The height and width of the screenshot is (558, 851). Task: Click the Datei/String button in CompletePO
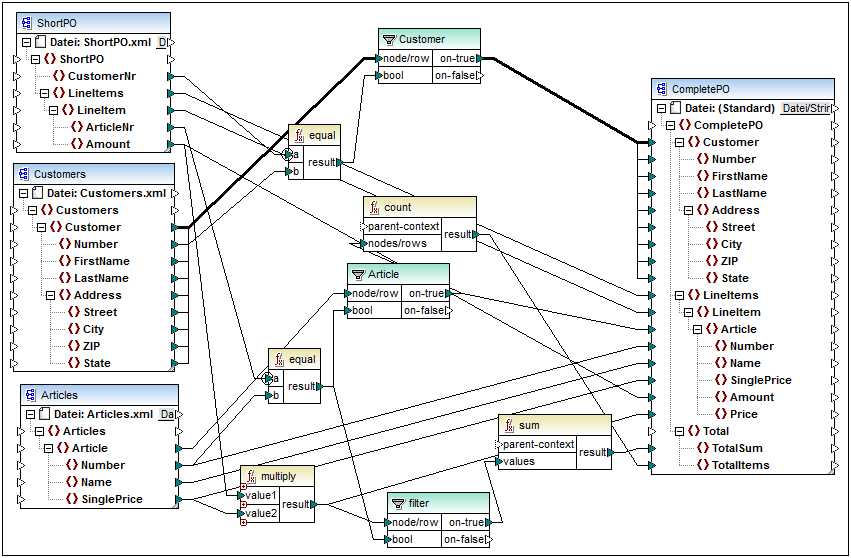pyautogui.click(x=804, y=108)
